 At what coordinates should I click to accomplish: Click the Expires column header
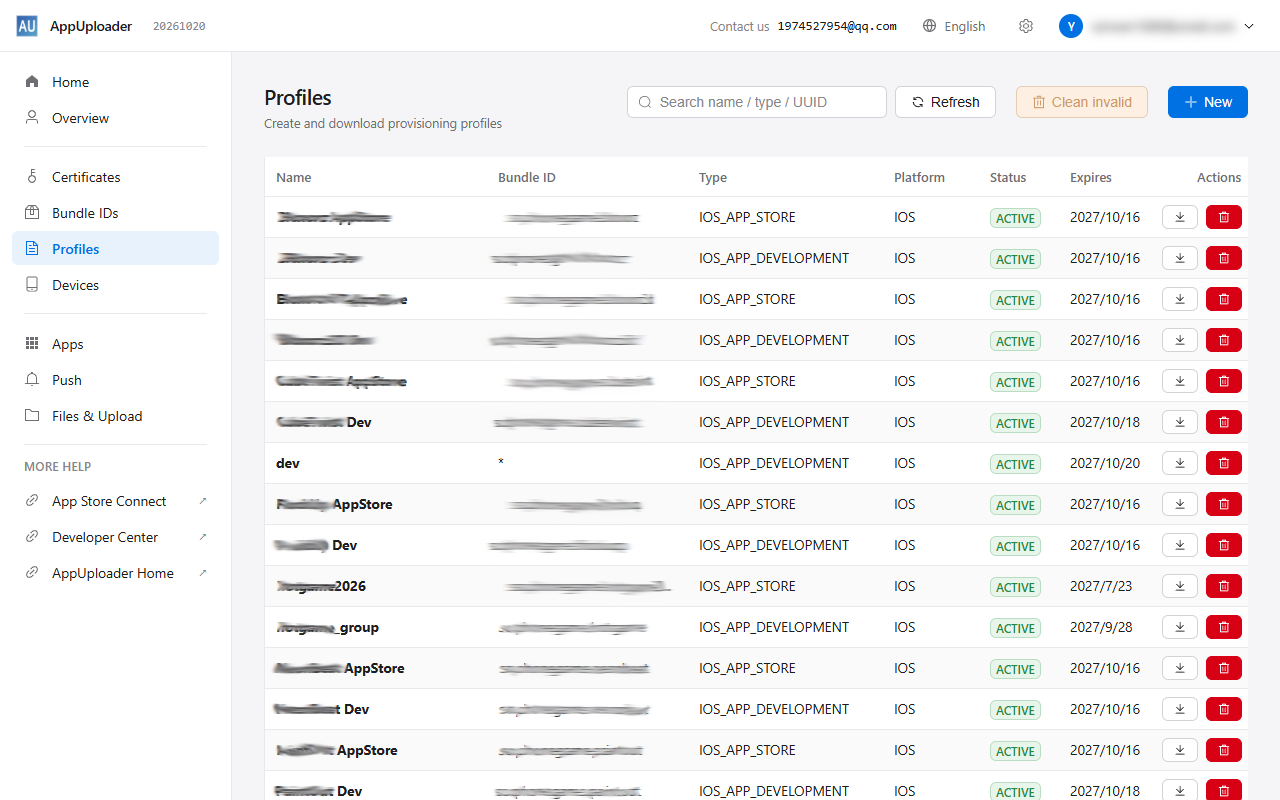1091,178
